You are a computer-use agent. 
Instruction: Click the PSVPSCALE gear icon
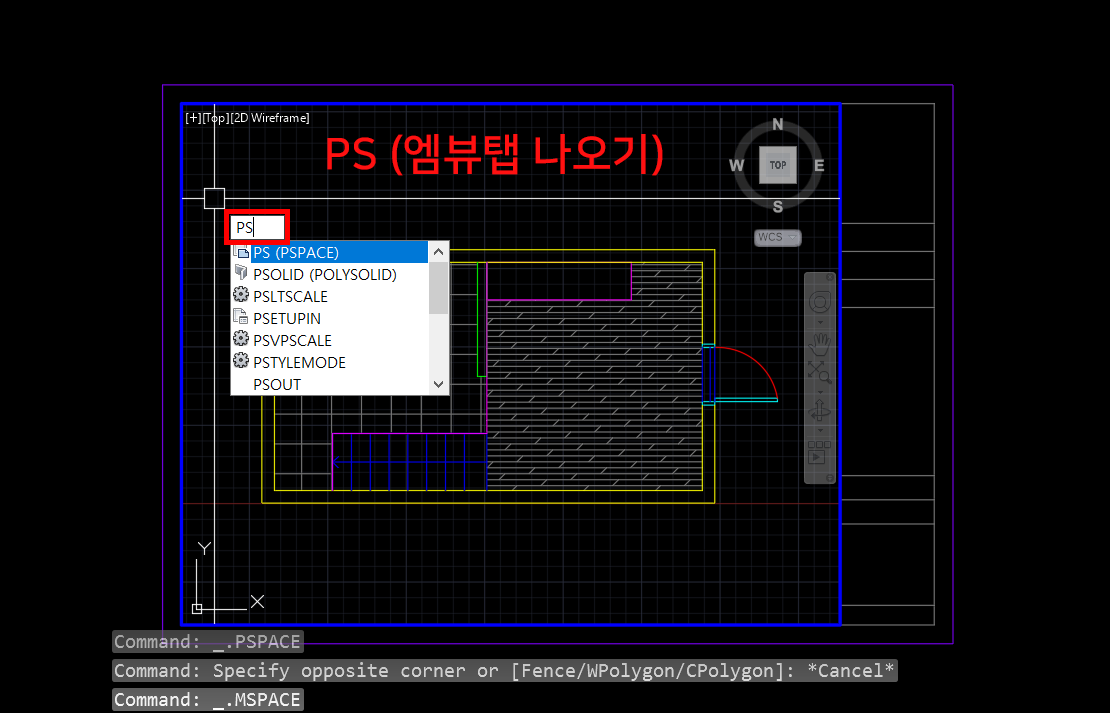pyautogui.click(x=241, y=338)
